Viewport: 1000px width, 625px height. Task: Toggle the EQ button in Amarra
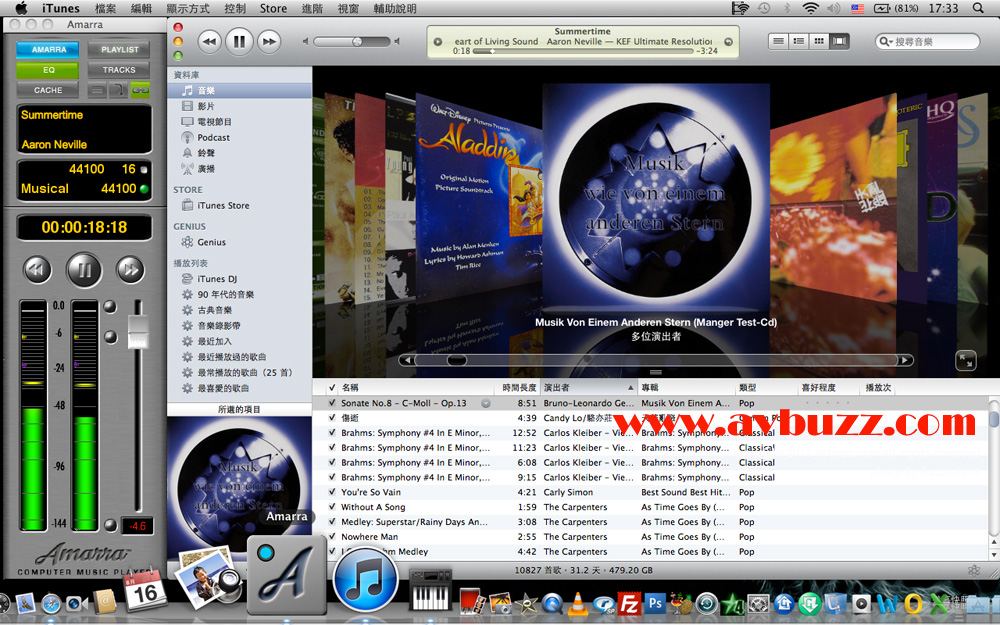coord(48,70)
